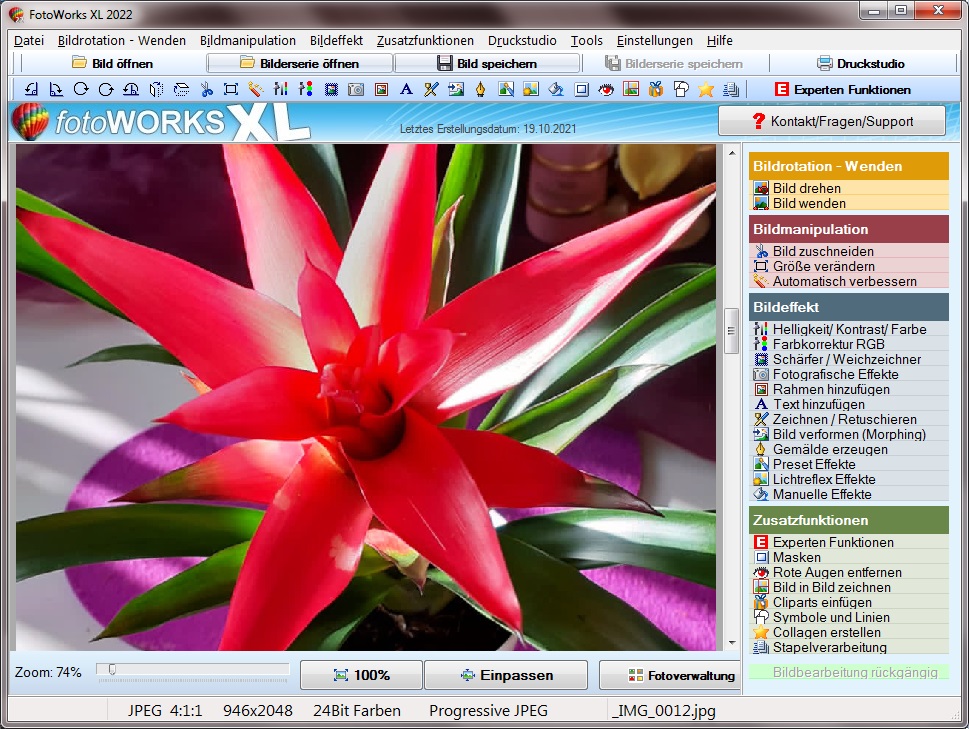Open the Zusatzfunktionen menu
The width and height of the screenshot is (969, 729).
(425, 41)
